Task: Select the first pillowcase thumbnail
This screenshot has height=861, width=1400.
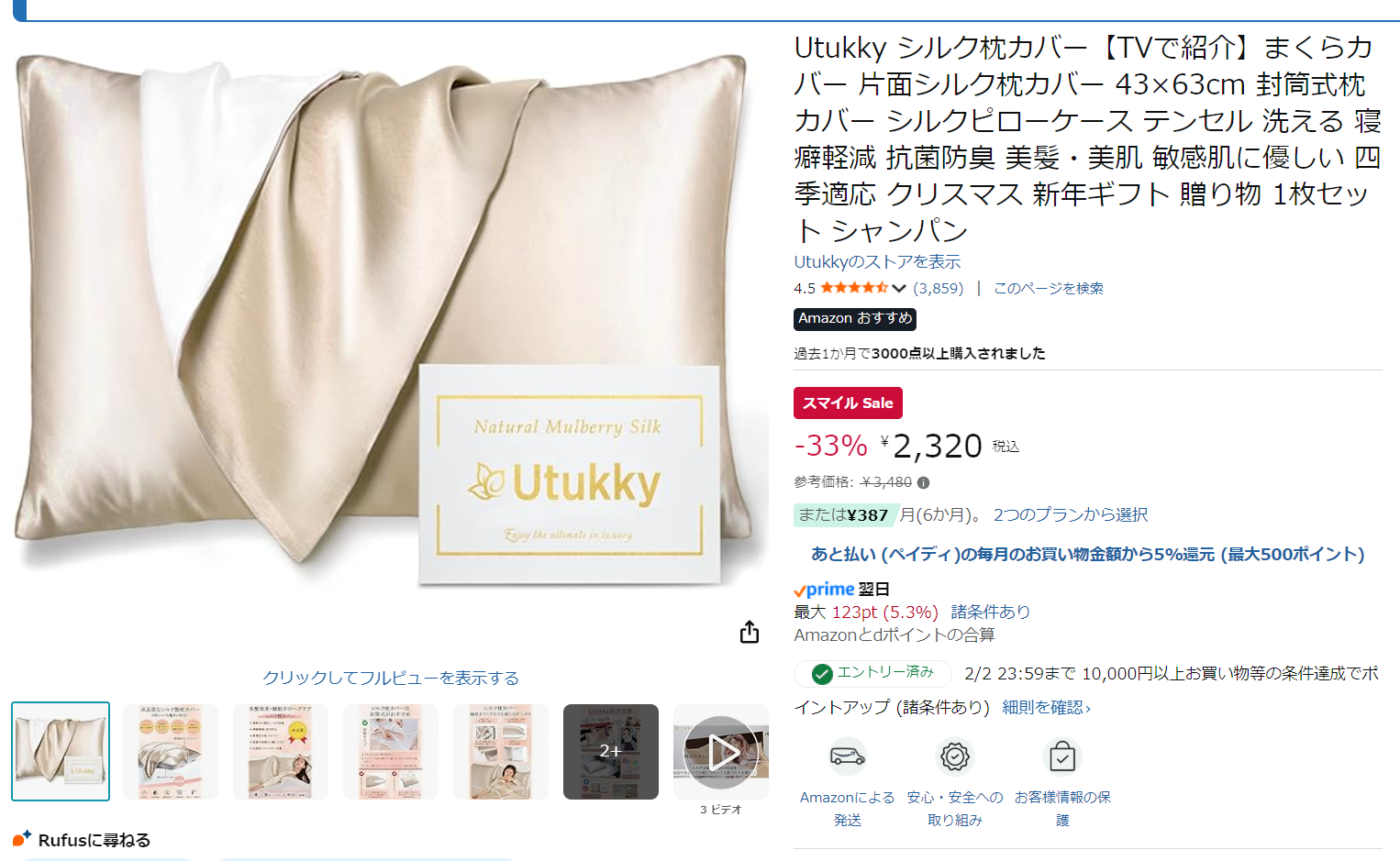Action: coord(61,752)
